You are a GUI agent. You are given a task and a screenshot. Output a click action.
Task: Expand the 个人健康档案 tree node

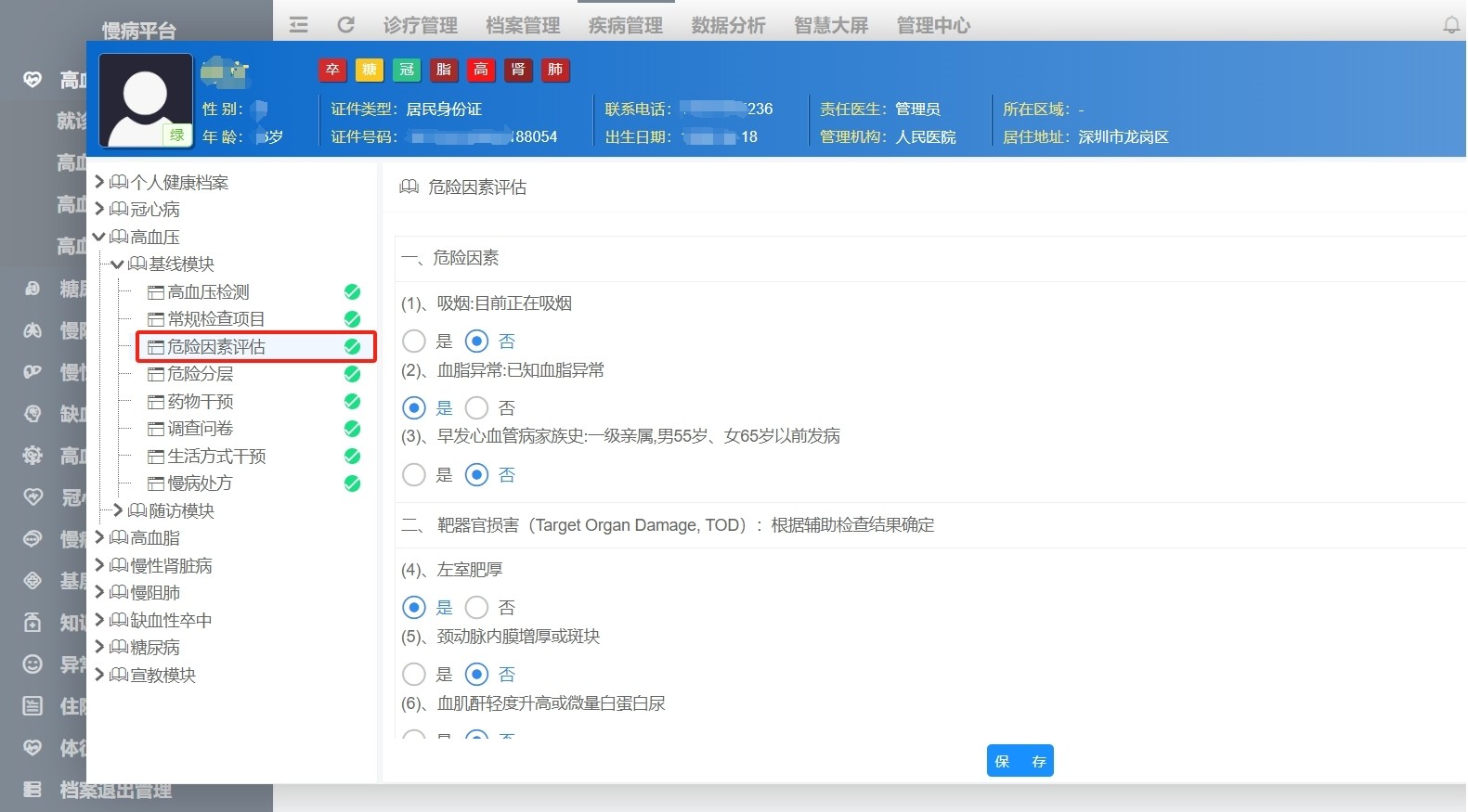99,182
